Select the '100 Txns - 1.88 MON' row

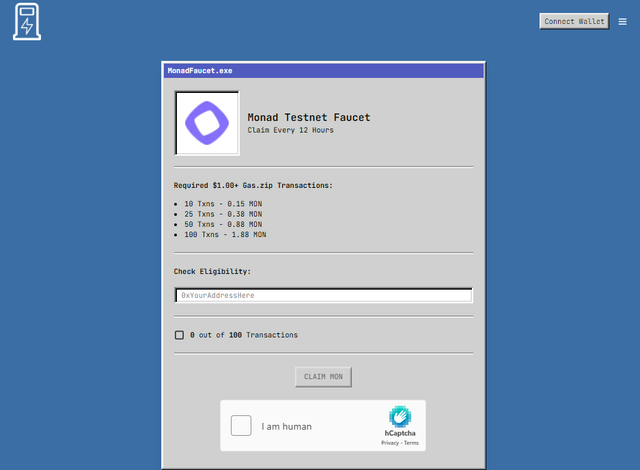click(225, 235)
